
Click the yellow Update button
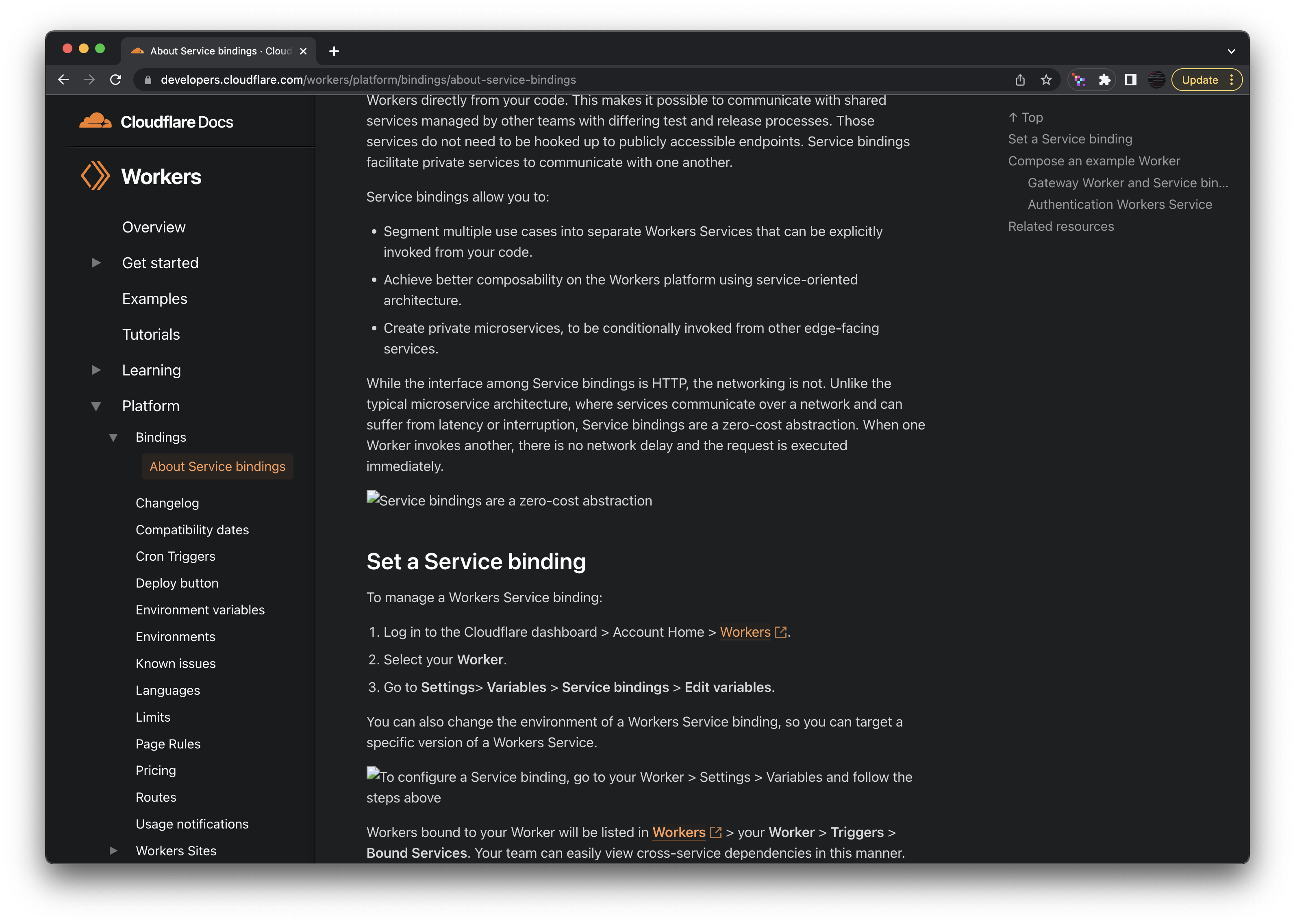point(1201,80)
